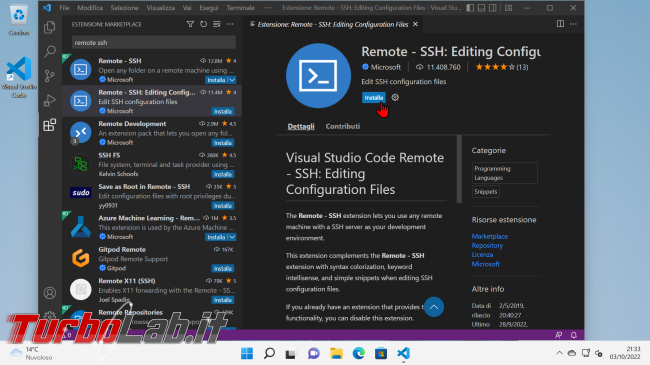Open the Visual Studio Code desktop shortcut
This screenshot has width=650, height=365.
click(x=19, y=77)
